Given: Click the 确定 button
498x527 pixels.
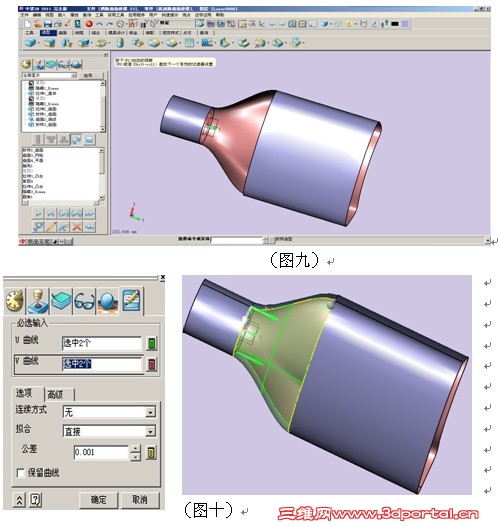Looking at the screenshot, I should (x=98, y=500).
